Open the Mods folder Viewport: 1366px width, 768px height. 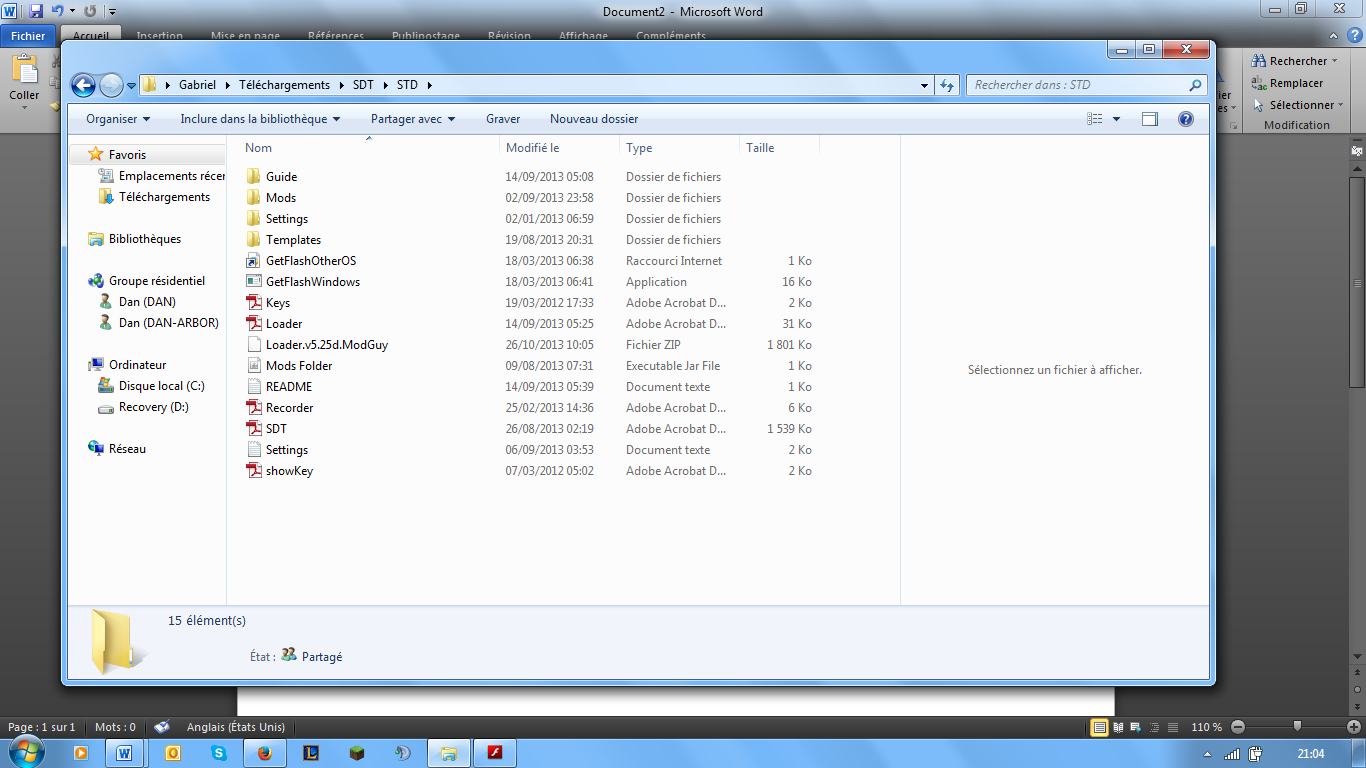coord(280,198)
